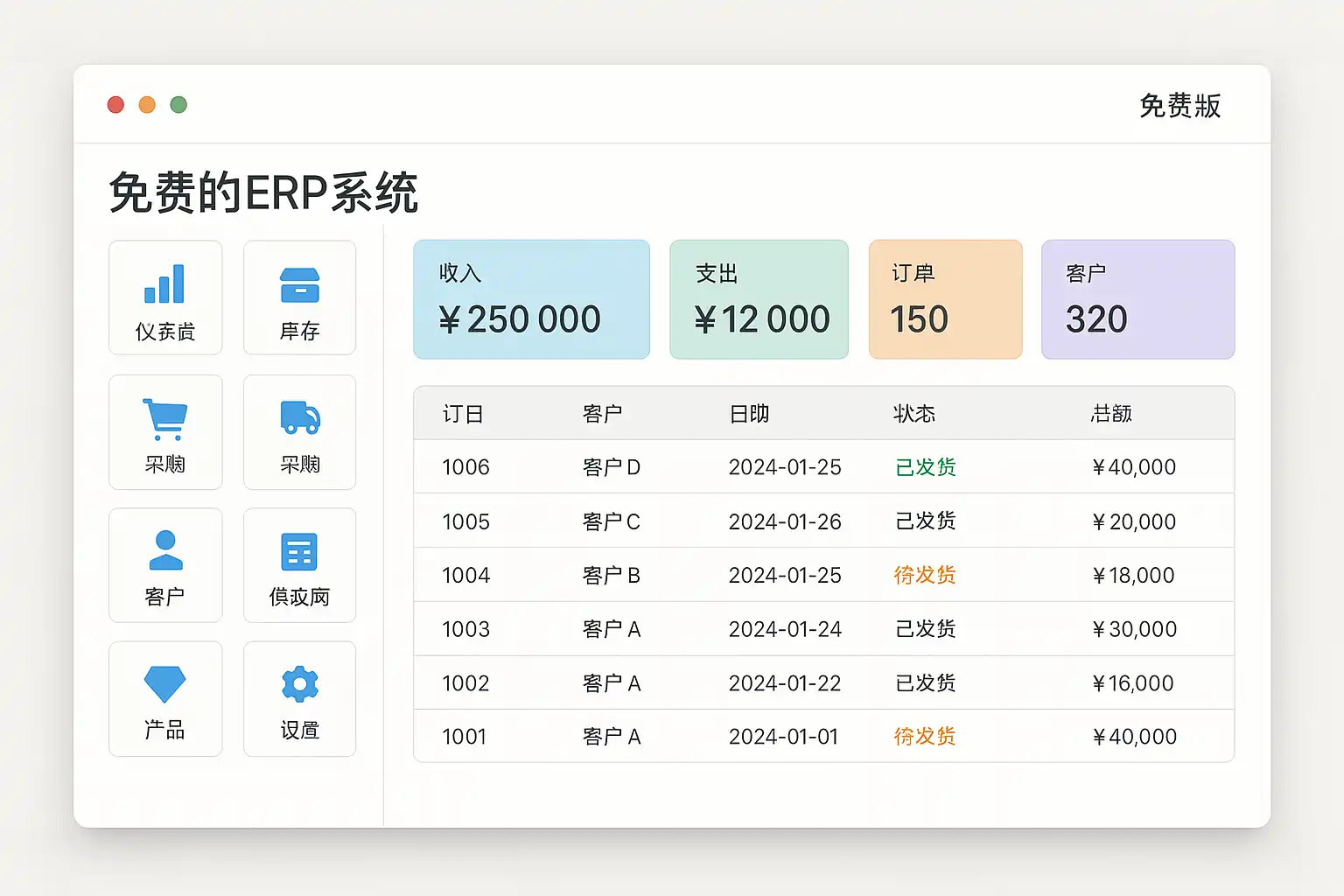
Task: Open the sidebar 客户 person icon
Action: click(x=165, y=550)
